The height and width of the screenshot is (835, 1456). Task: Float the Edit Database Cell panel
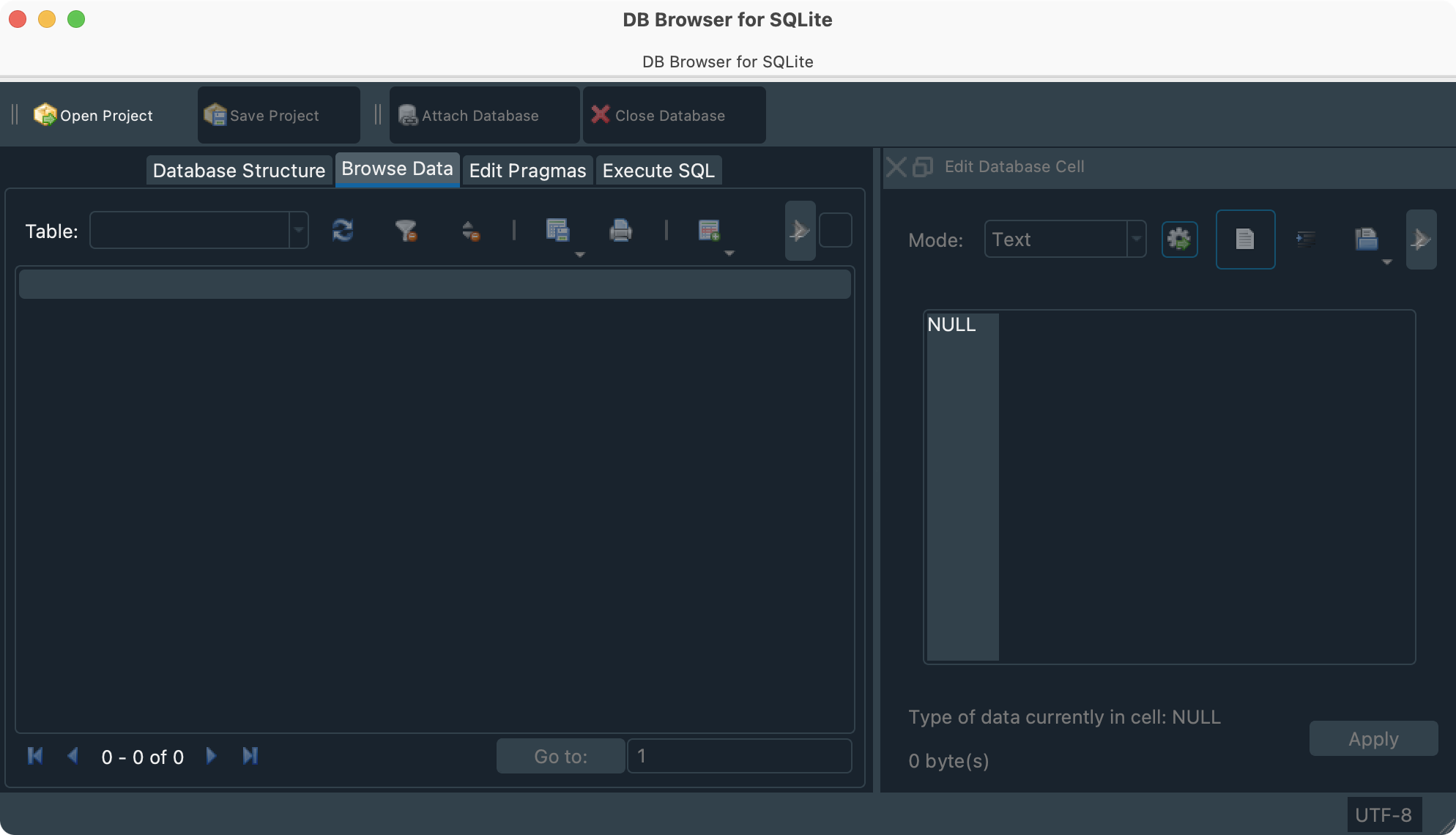coord(921,167)
